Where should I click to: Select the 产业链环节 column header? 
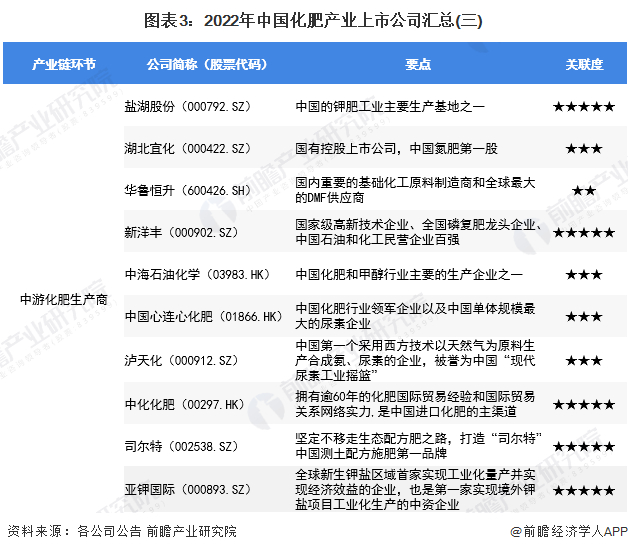pos(64,64)
